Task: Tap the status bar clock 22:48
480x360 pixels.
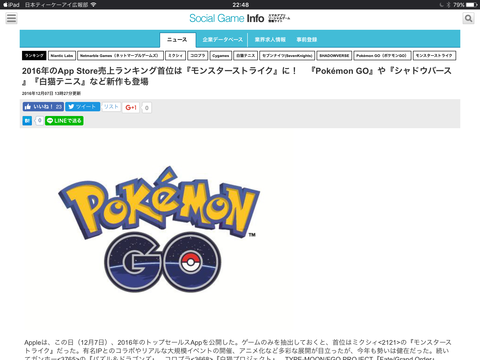Action: point(241,5)
